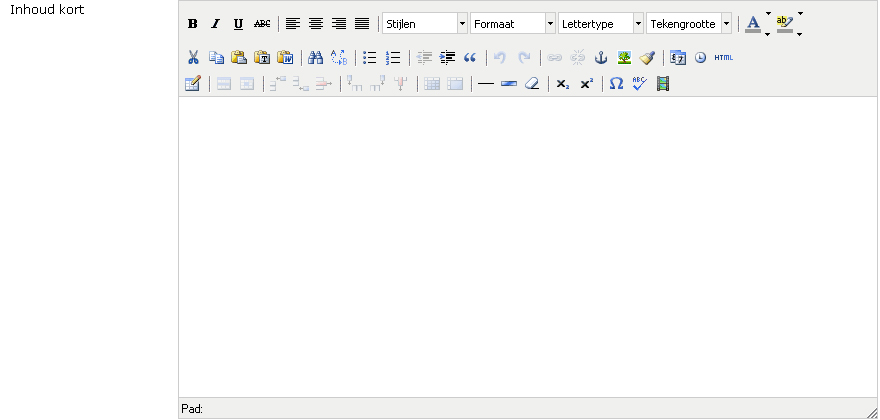This screenshot has width=880, height=420.
Task: Insert special character with omega icon
Action: (x=617, y=84)
